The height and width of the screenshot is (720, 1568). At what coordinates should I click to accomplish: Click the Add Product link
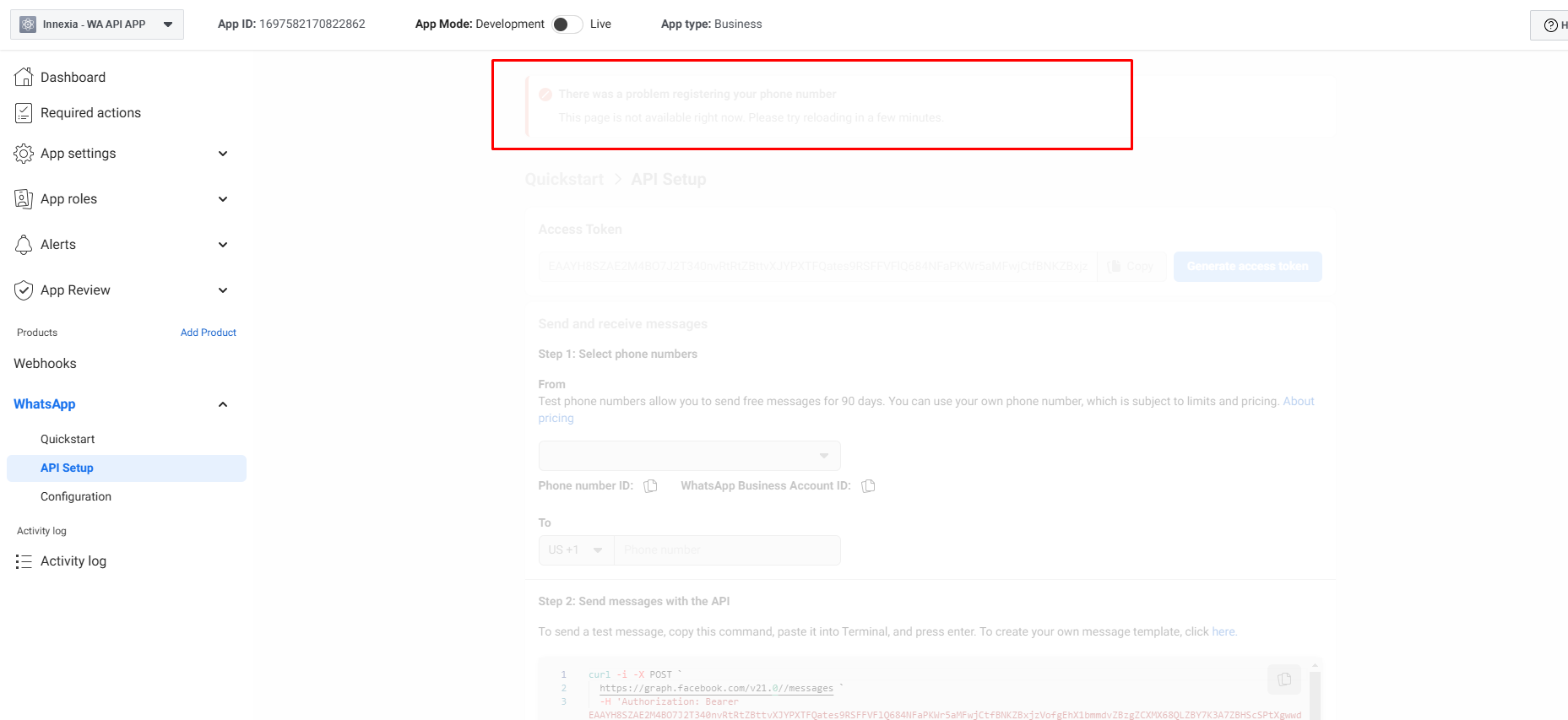tap(209, 333)
